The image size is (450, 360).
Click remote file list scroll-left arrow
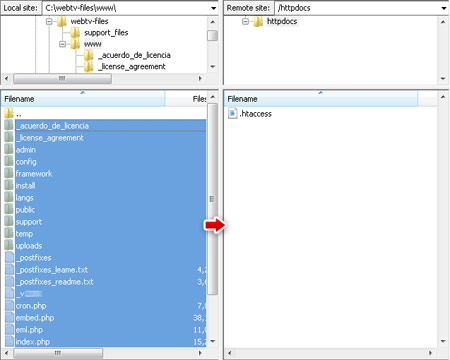coord(229,353)
